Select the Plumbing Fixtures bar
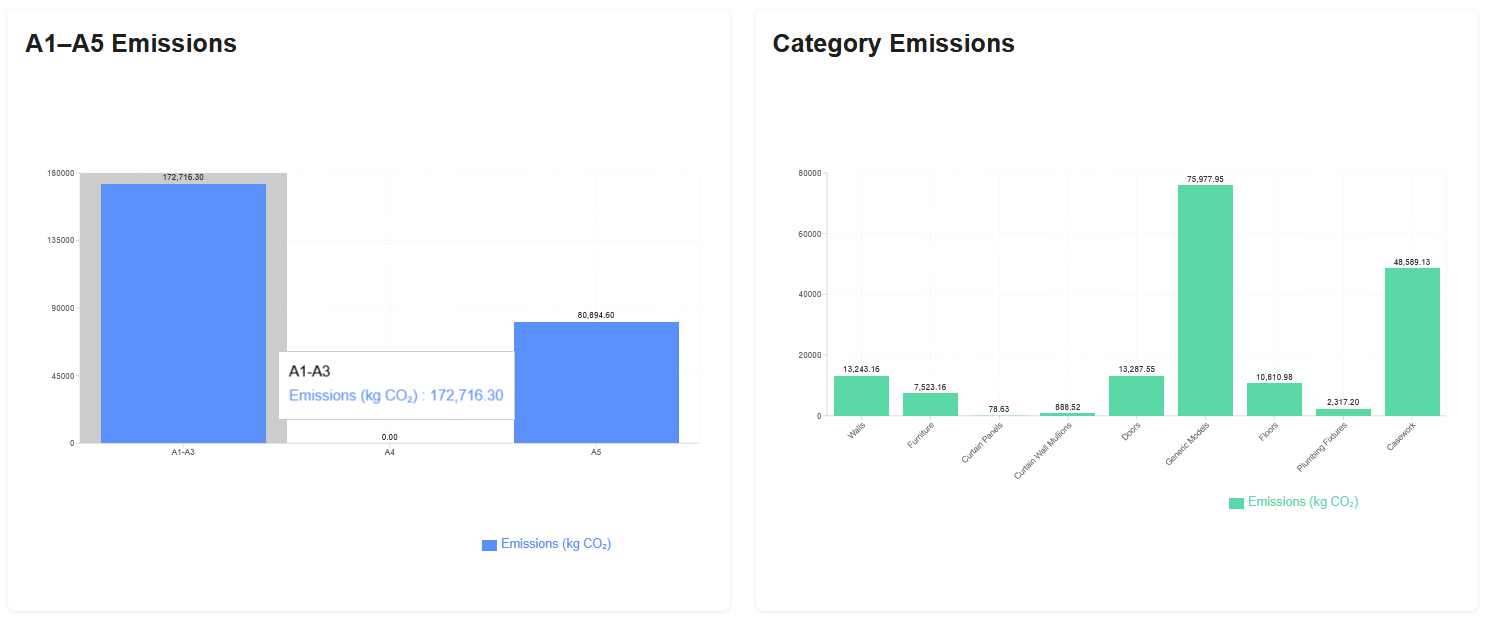1486x622 pixels. [1342, 413]
